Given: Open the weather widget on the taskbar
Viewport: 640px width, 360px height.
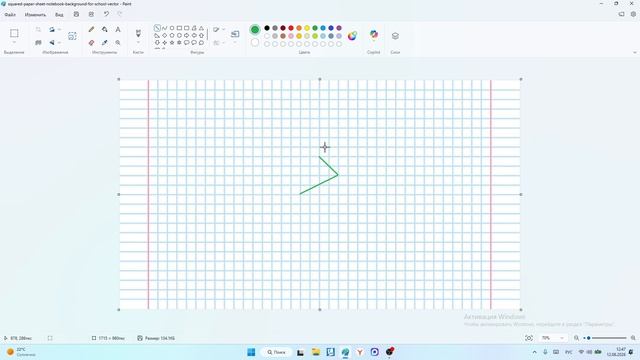Looking at the screenshot, I should (21, 352).
